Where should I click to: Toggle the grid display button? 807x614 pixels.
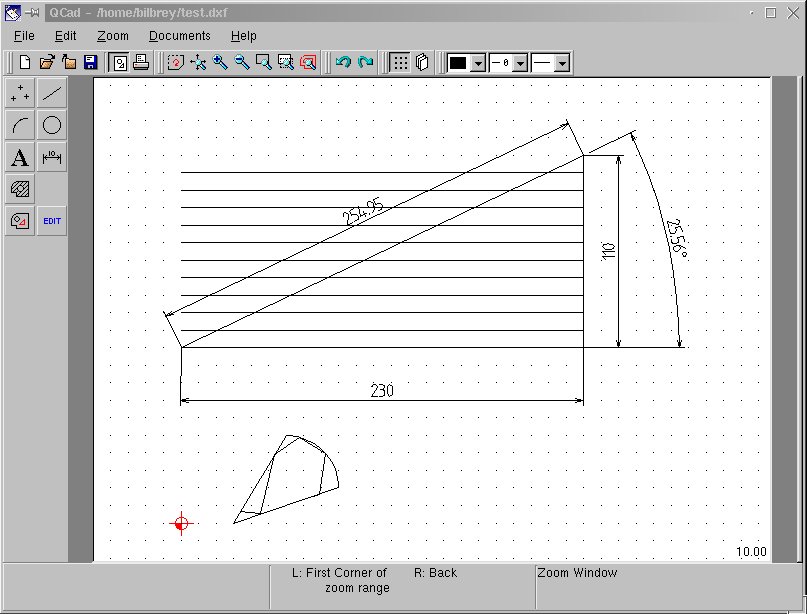[400, 62]
